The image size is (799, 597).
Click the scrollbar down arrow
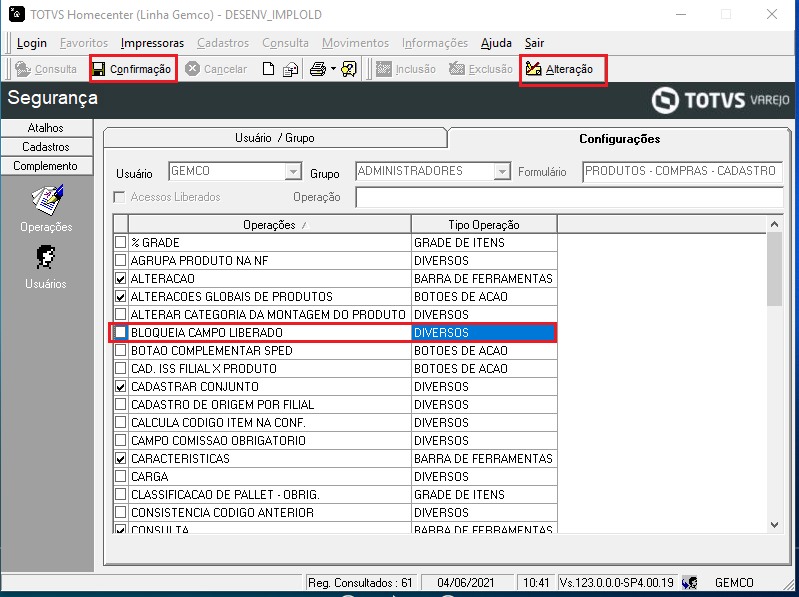[775, 525]
